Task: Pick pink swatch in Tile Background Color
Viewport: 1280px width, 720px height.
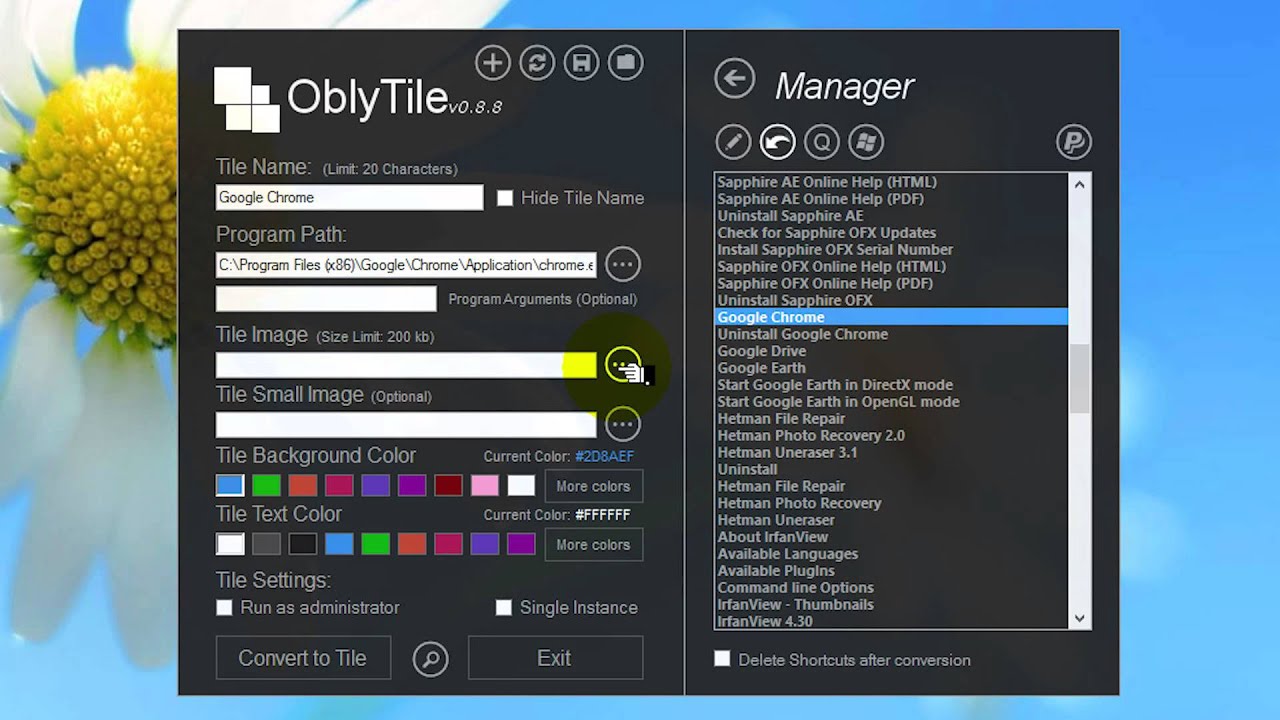Action: 485,486
